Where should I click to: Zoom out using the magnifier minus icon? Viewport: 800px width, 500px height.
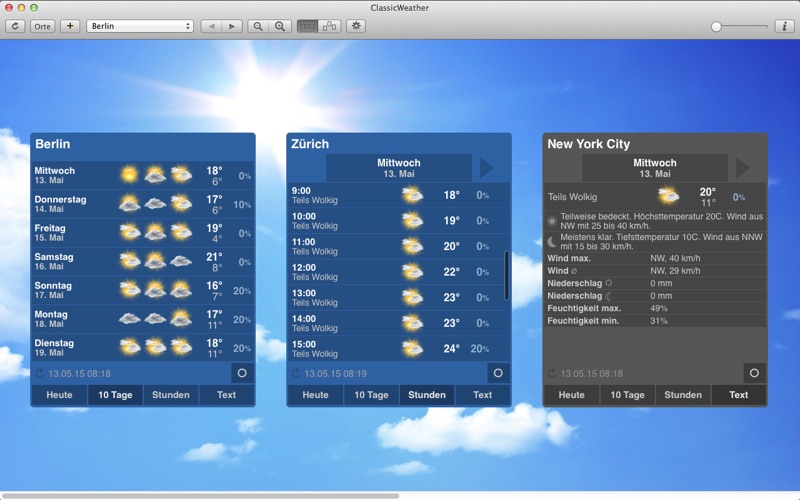[258, 26]
